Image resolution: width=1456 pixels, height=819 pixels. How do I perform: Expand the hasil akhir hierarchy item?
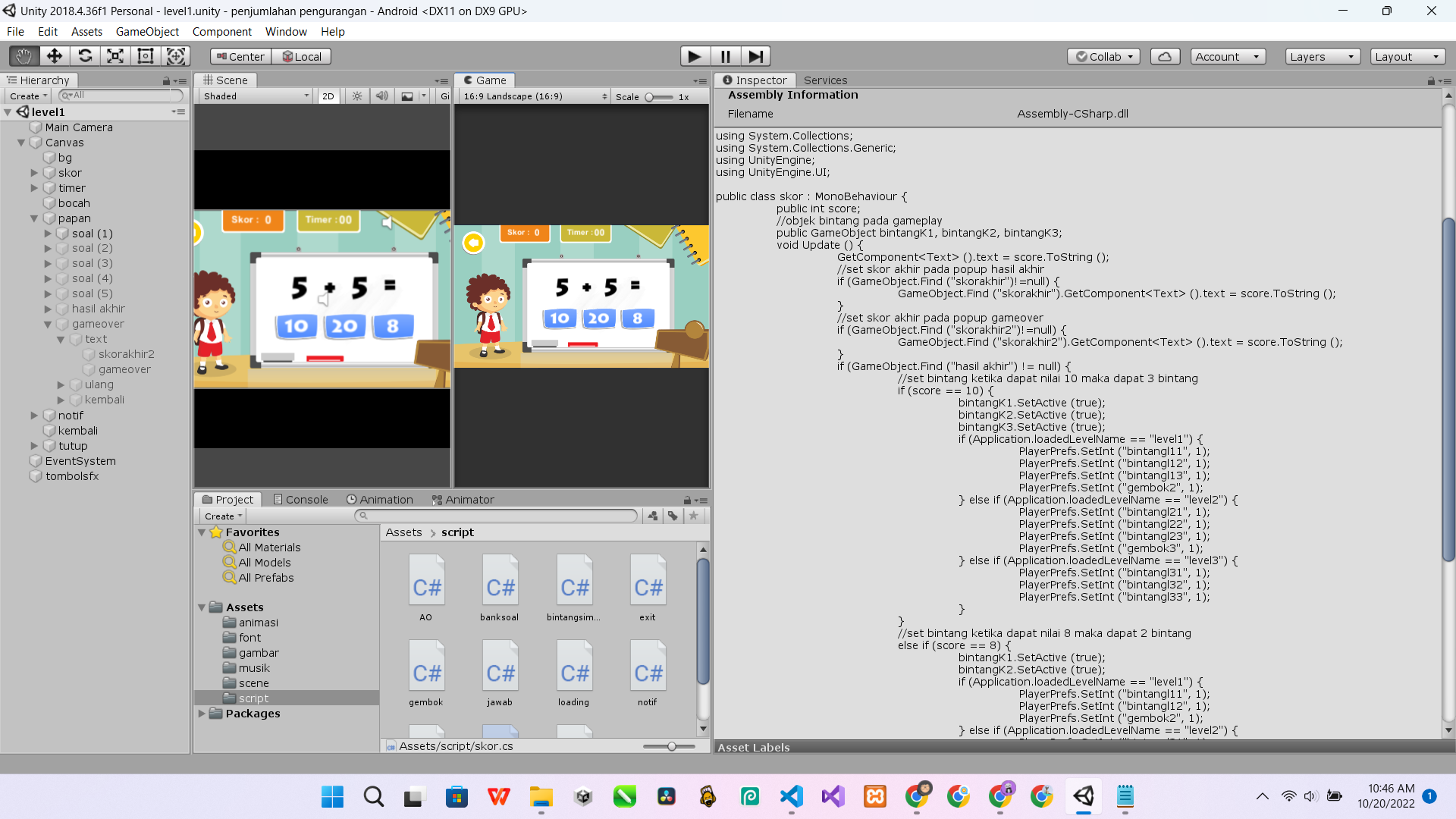(x=48, y=309)
